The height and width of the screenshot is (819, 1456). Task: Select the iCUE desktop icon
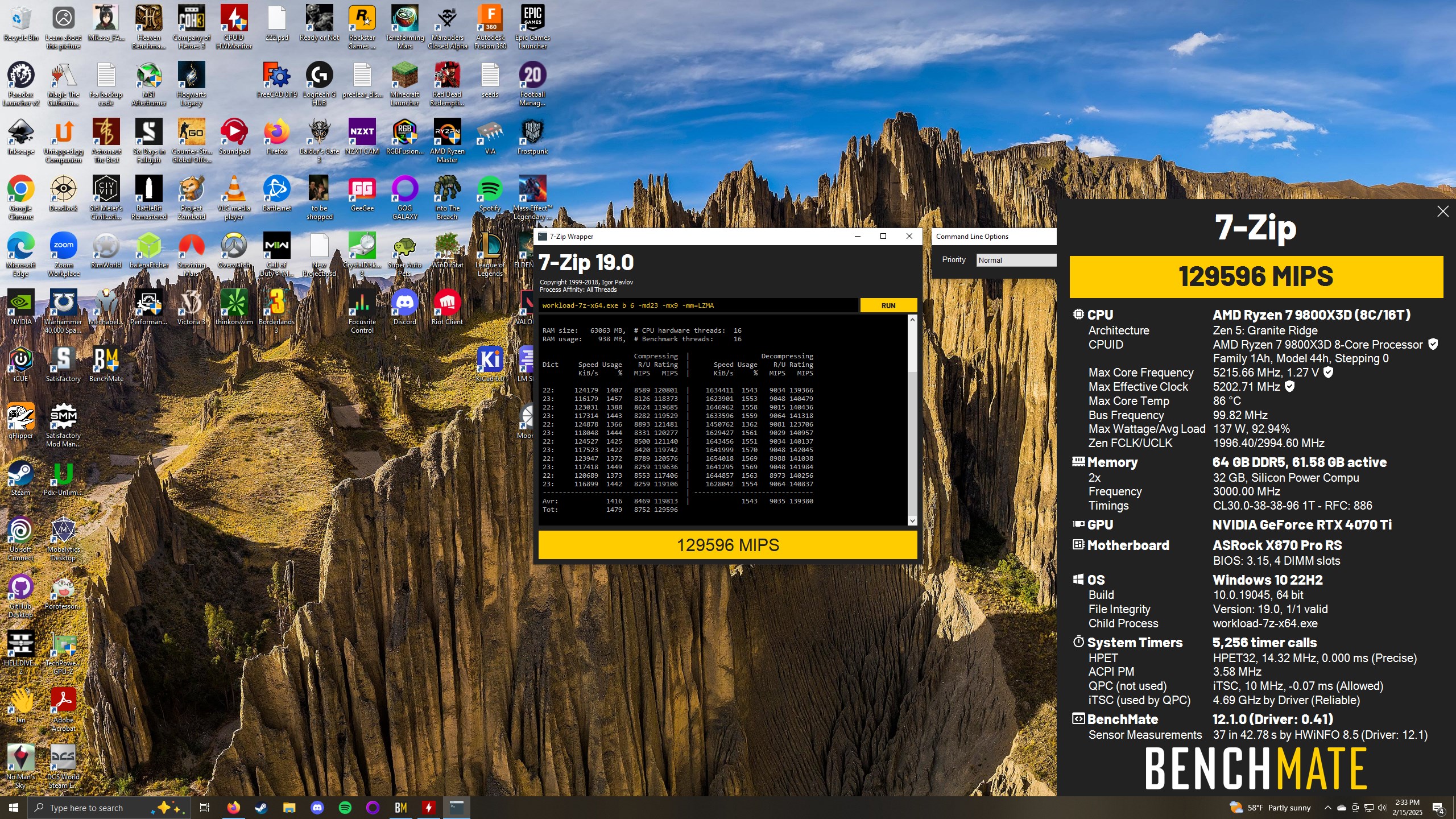coord(21,365)
